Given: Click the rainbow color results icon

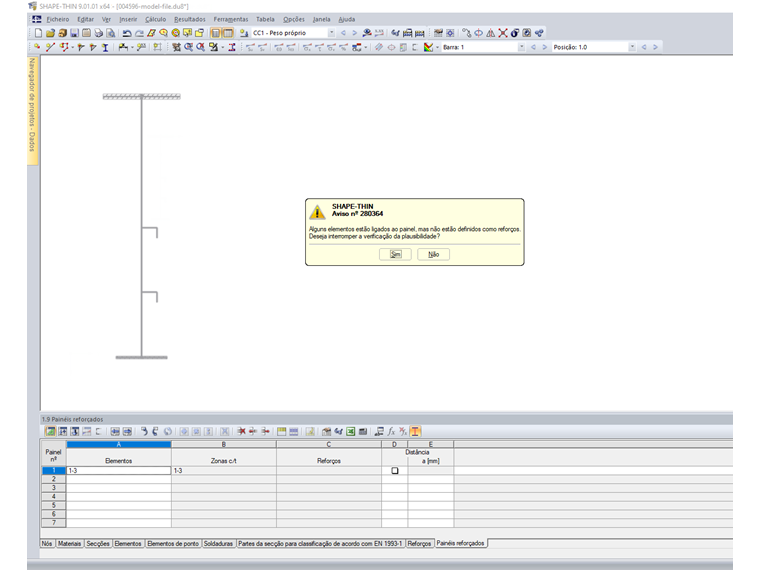Looking at the screenshot, I should 428,47.
